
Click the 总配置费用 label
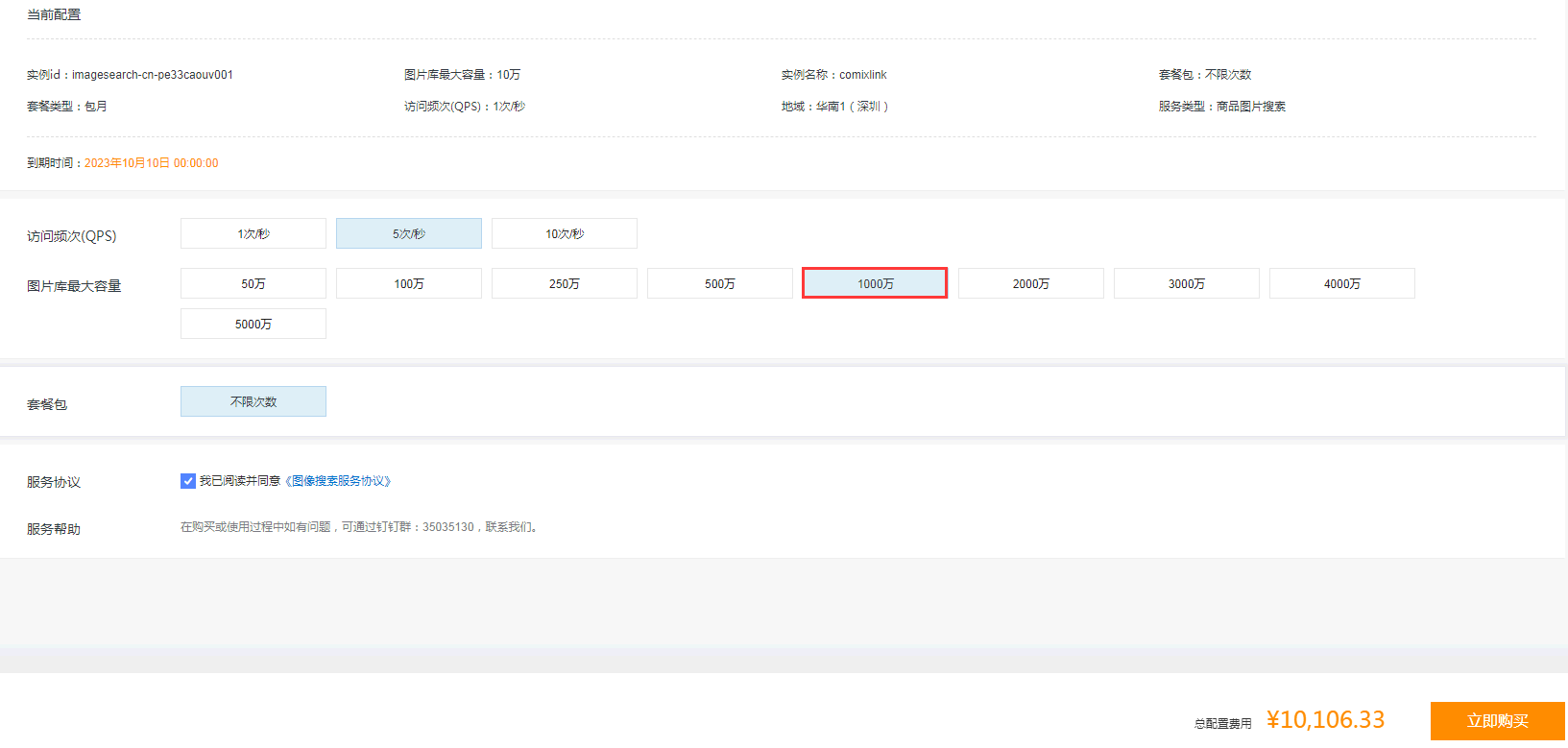tap(1223, 724)
